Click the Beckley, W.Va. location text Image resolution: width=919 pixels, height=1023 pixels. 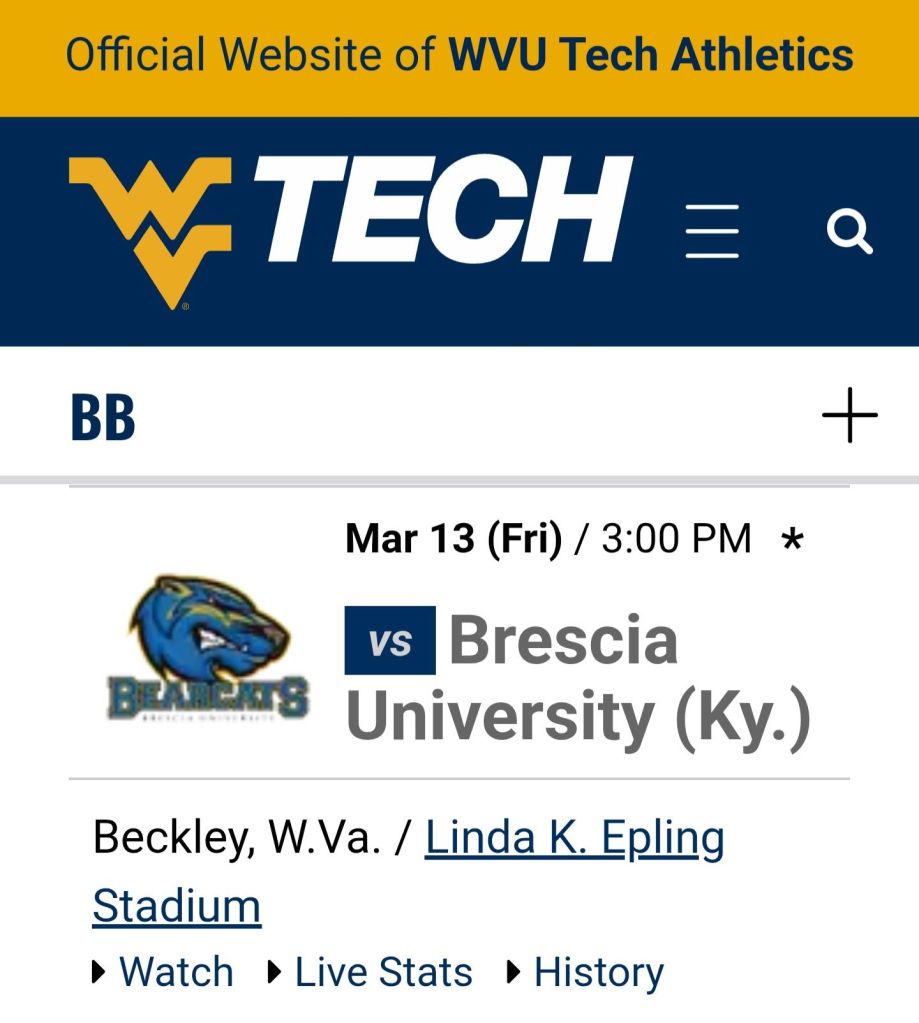click(236, 839)
